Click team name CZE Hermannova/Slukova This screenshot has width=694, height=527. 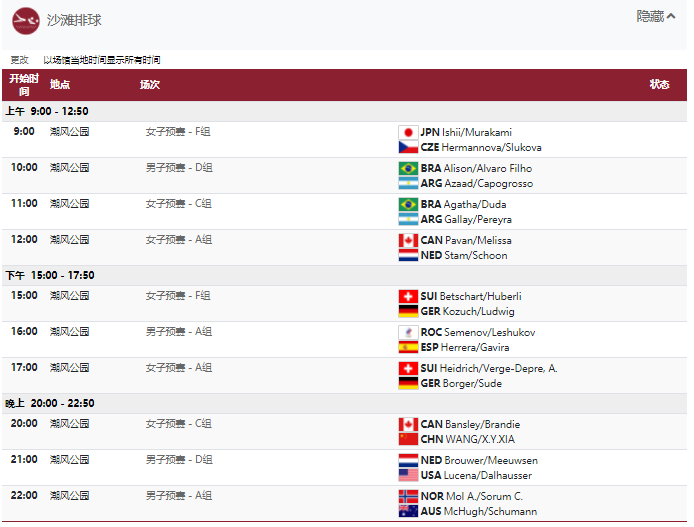click(481, 147)
